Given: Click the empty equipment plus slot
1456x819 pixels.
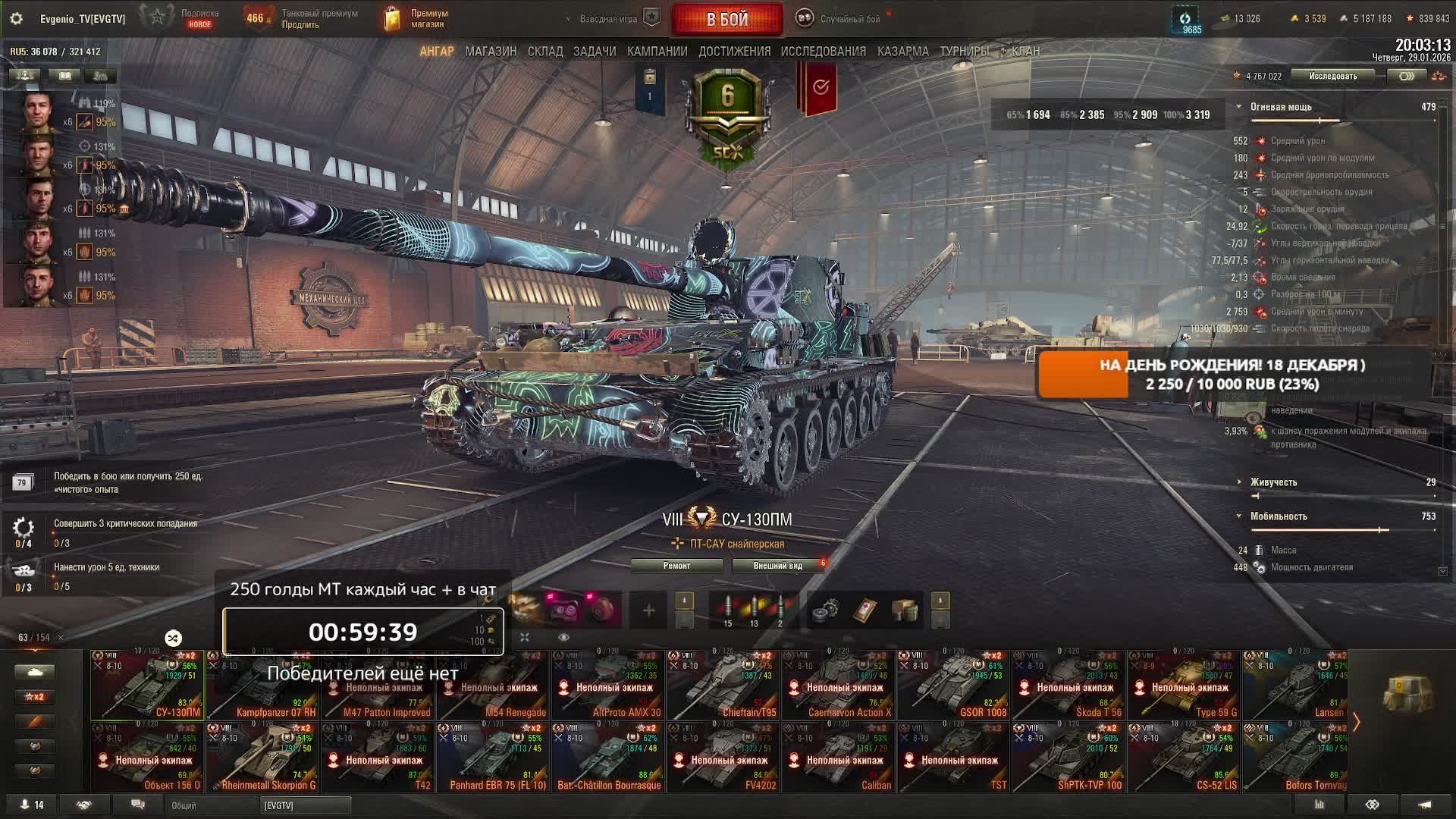Looking at the screenshot, I should [648, 610].
